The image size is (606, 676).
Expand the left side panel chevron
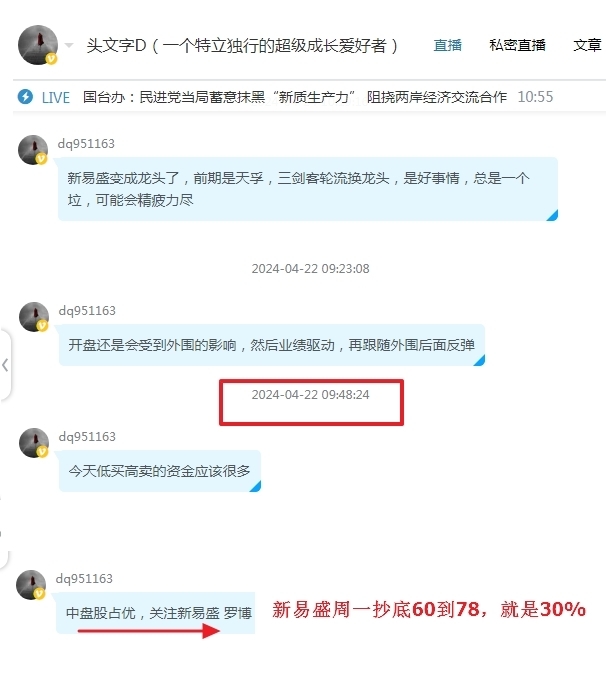click(5, 365)
